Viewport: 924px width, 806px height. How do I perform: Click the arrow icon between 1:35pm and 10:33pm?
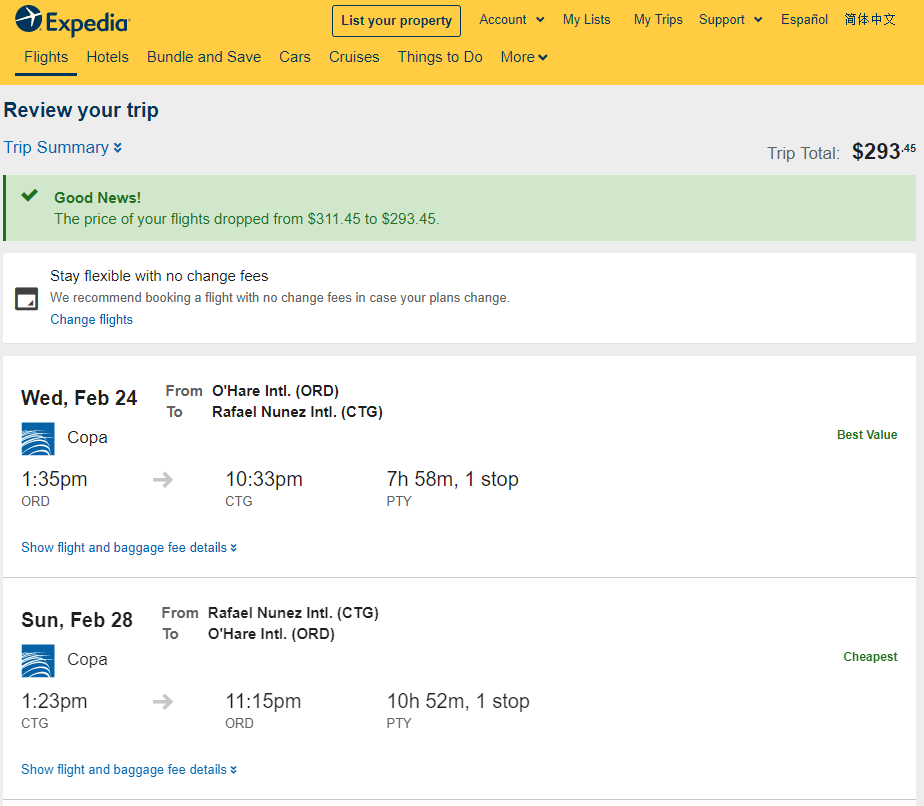coord(163,480)
